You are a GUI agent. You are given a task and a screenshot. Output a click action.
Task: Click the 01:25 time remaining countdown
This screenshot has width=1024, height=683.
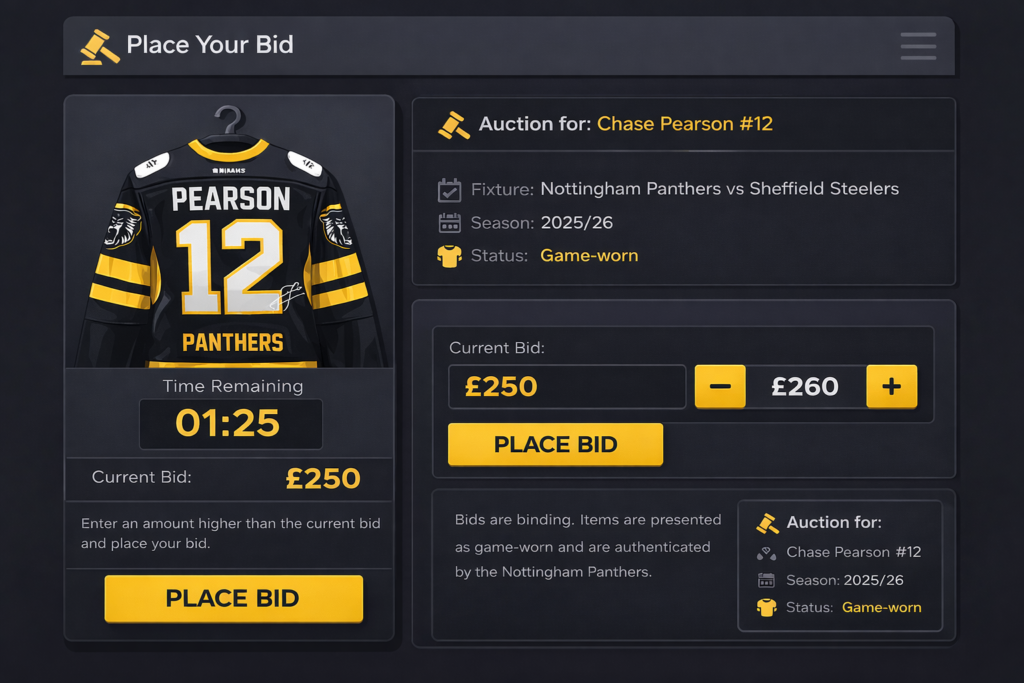pyautogui.click(x=229, y=424)
